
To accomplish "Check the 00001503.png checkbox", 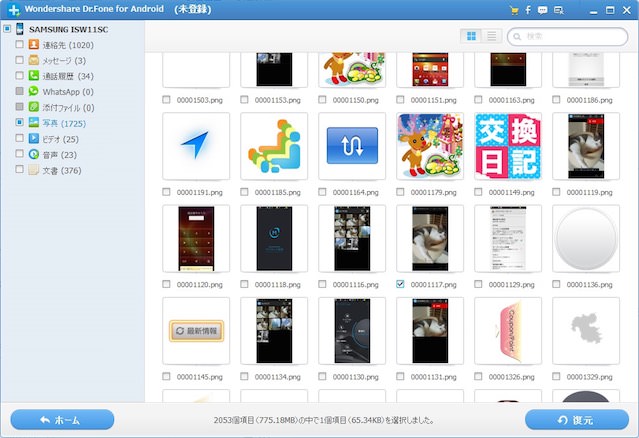I will tap(166, 99).
